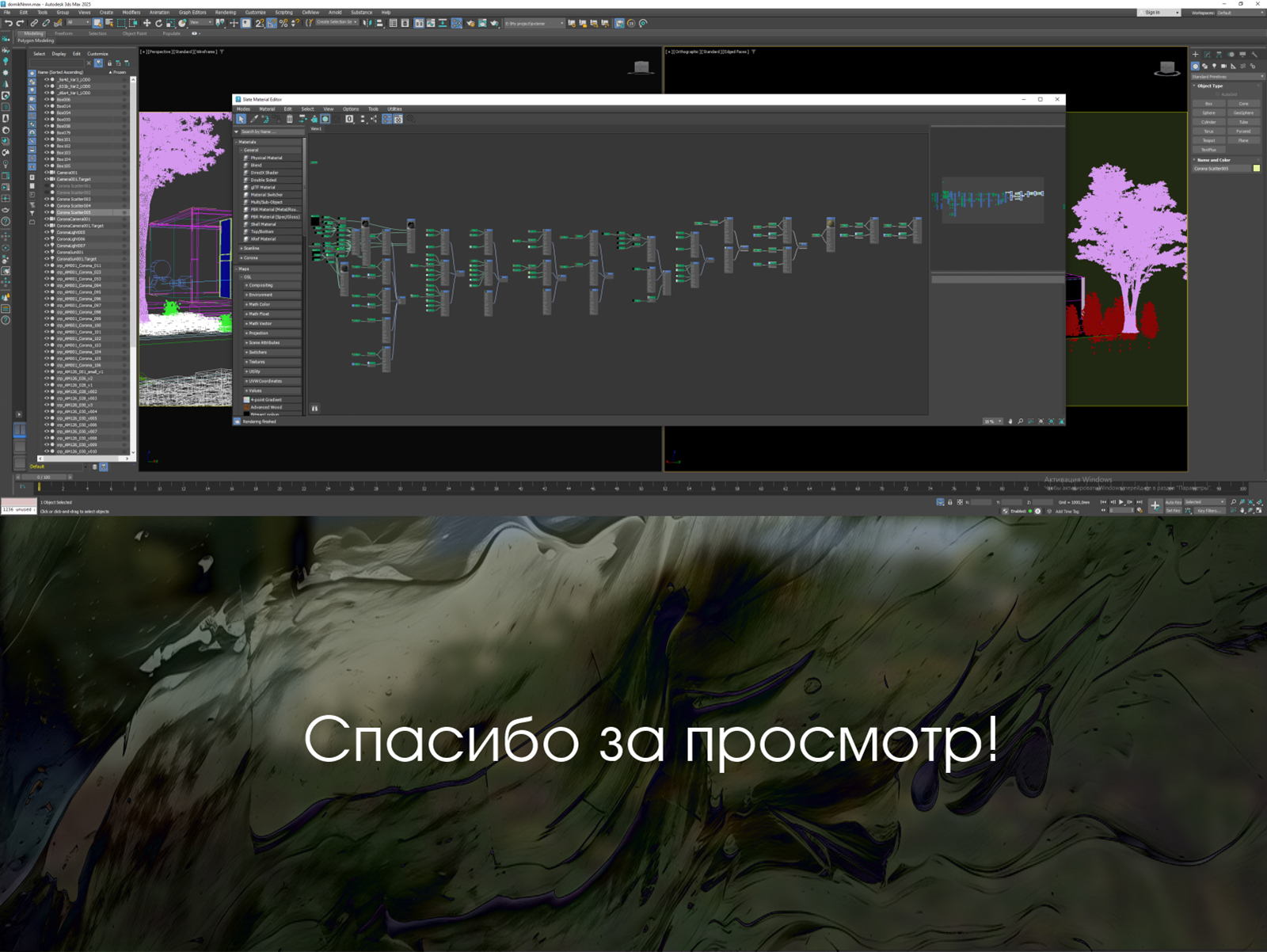Click the Lights icon in the Create panel
Screen dimensions: 1267x952
[1214, 67]
